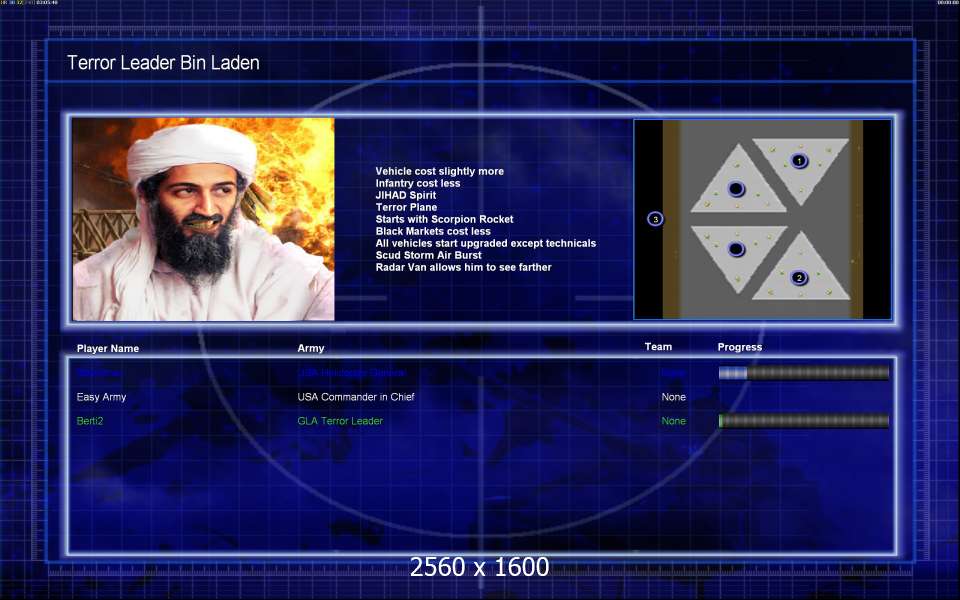Select start position marker 1 on map

coord(799,161)
